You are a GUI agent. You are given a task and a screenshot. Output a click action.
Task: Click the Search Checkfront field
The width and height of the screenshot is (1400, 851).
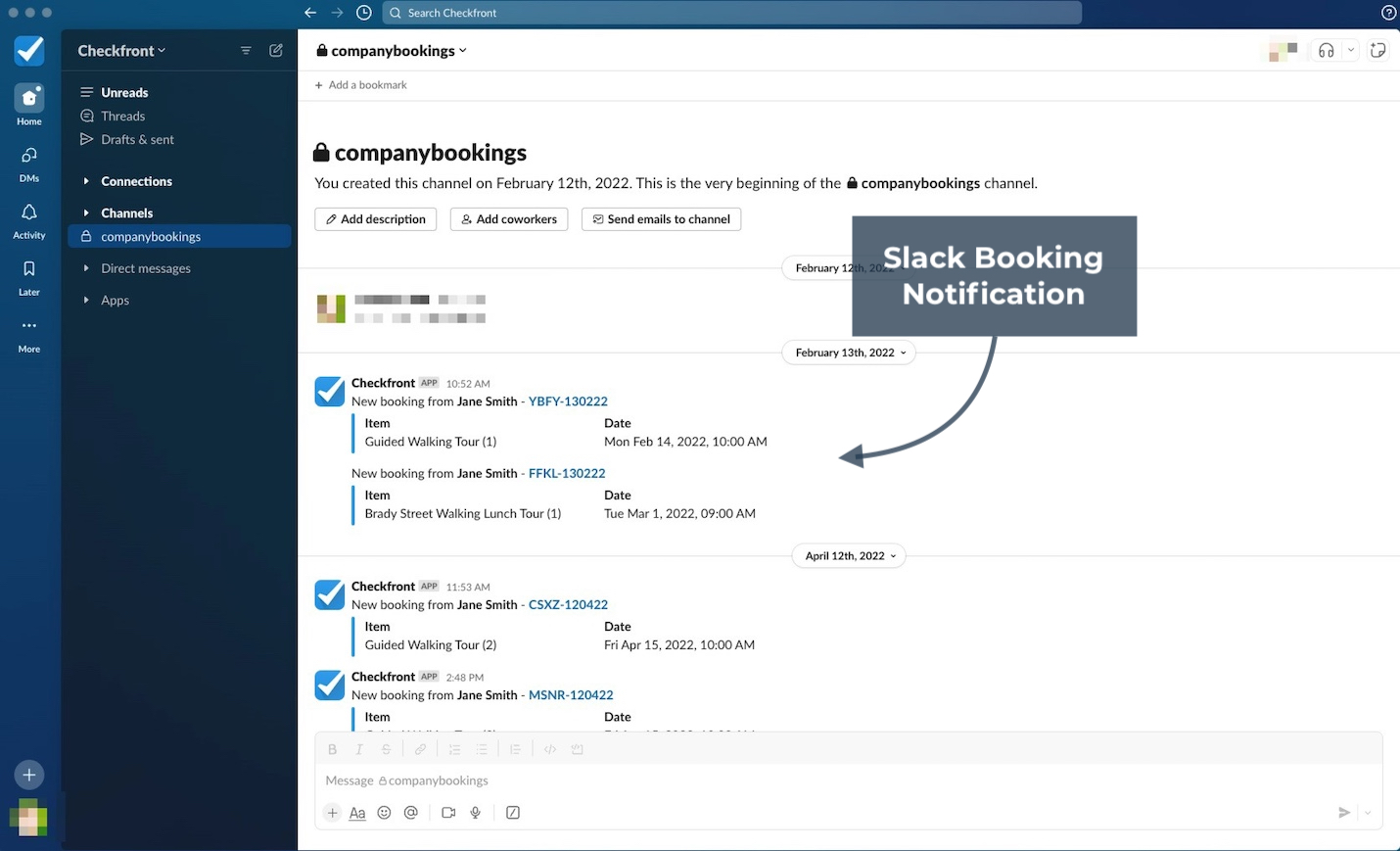pos(731,13)
